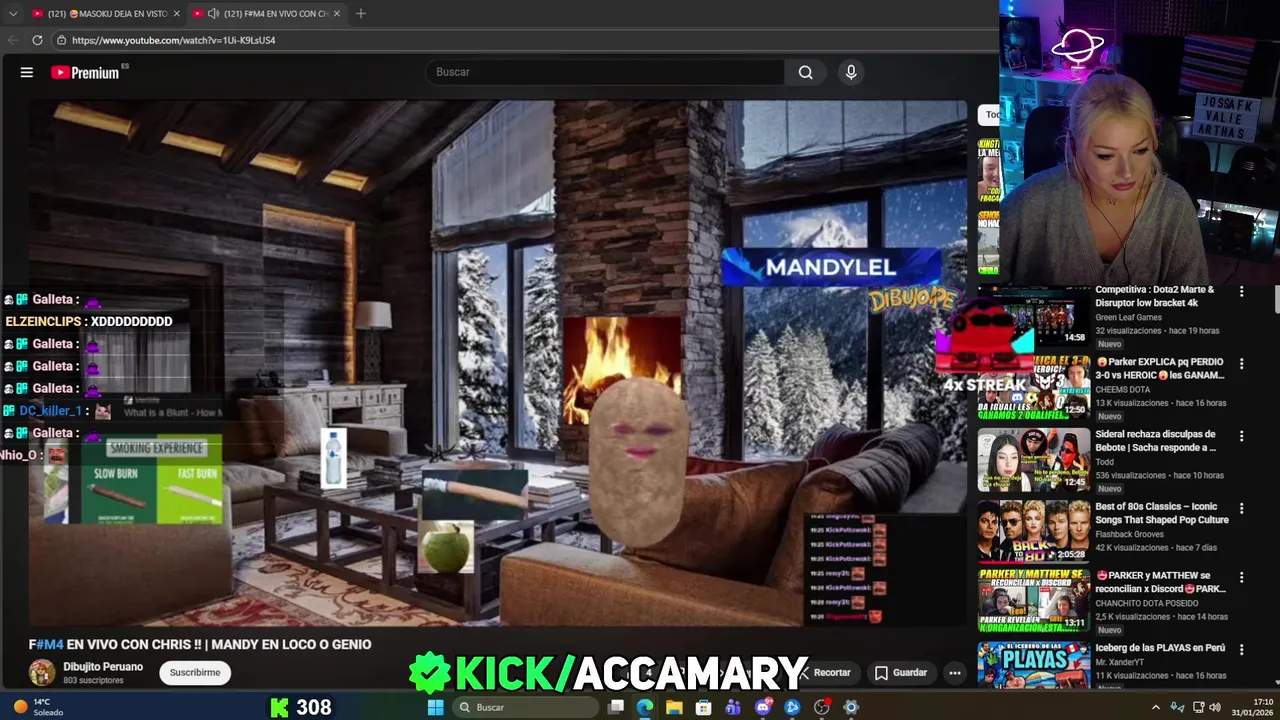Open options for PARKER y MATTHEW video
The height and width of the screenshot is (720, 1280).
point(1241,577)
